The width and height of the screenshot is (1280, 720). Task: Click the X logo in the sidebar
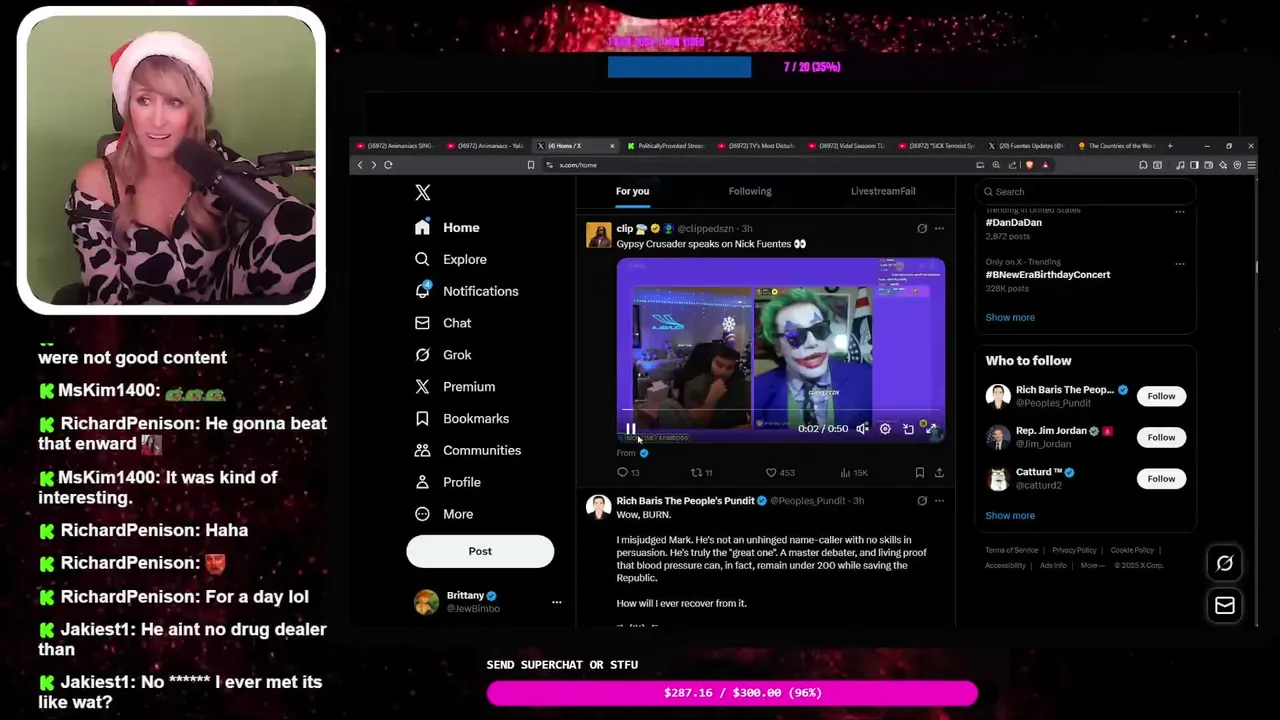[422, 192]
